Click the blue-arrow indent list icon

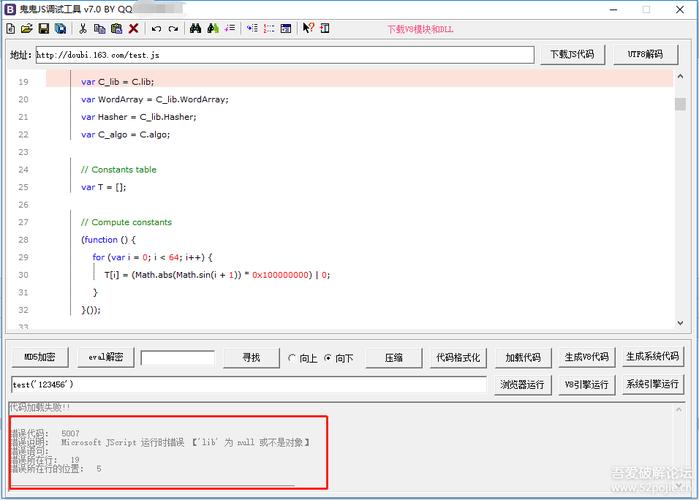click(252, 29)
